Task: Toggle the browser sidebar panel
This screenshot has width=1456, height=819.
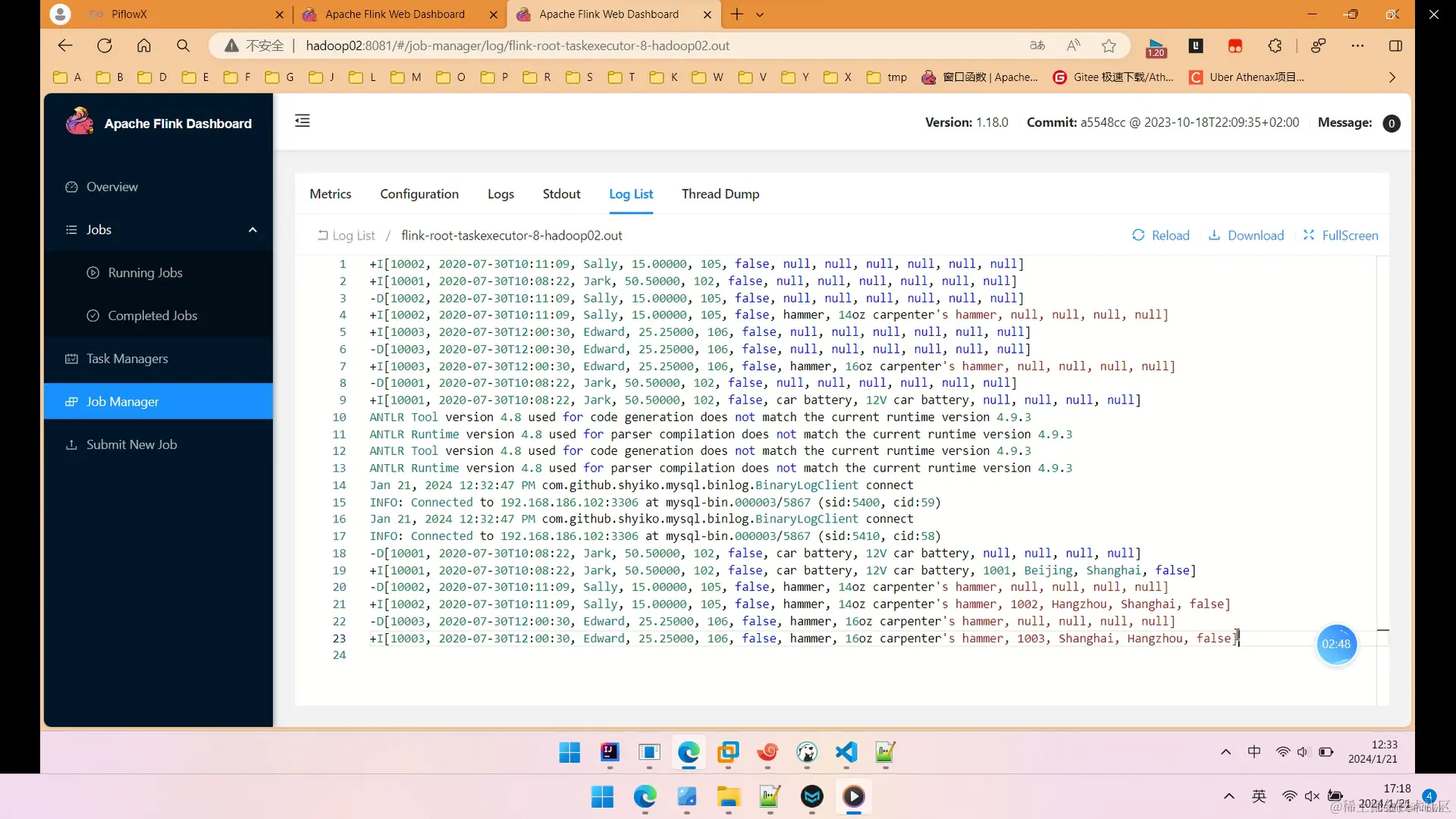Action: coord(1395,45)
